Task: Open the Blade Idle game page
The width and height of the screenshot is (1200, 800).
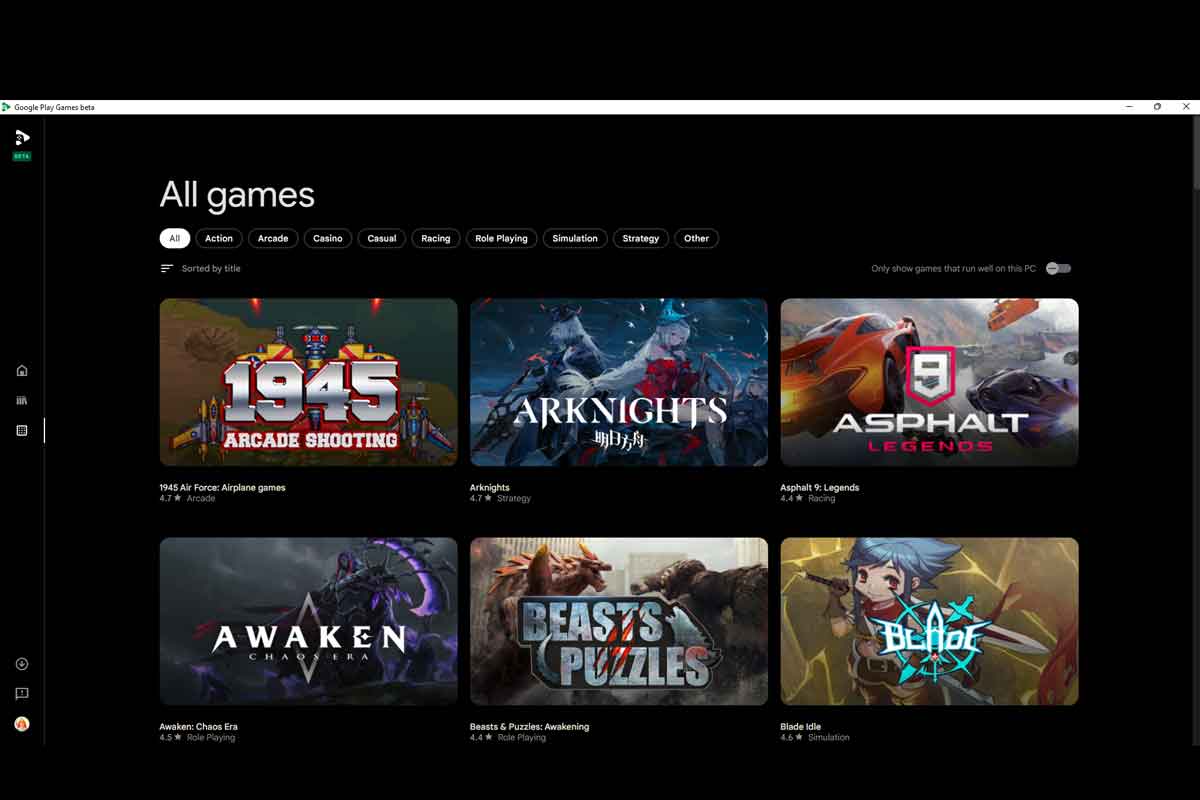Action: pyautogui.click(x=928, y=620)
